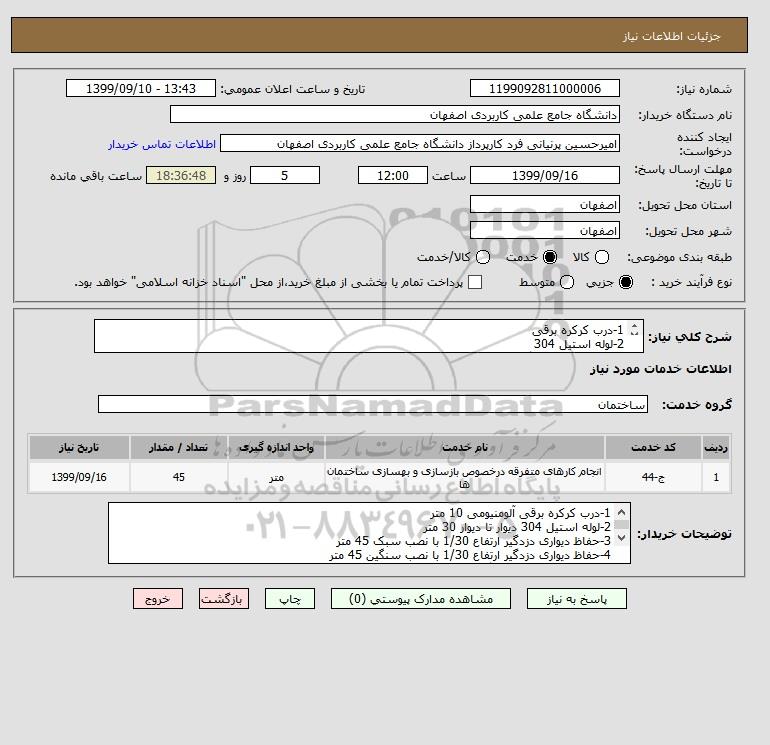Toggle the اسناد خزانه اسلامی payment checkbox

click(x=475, y=282)
